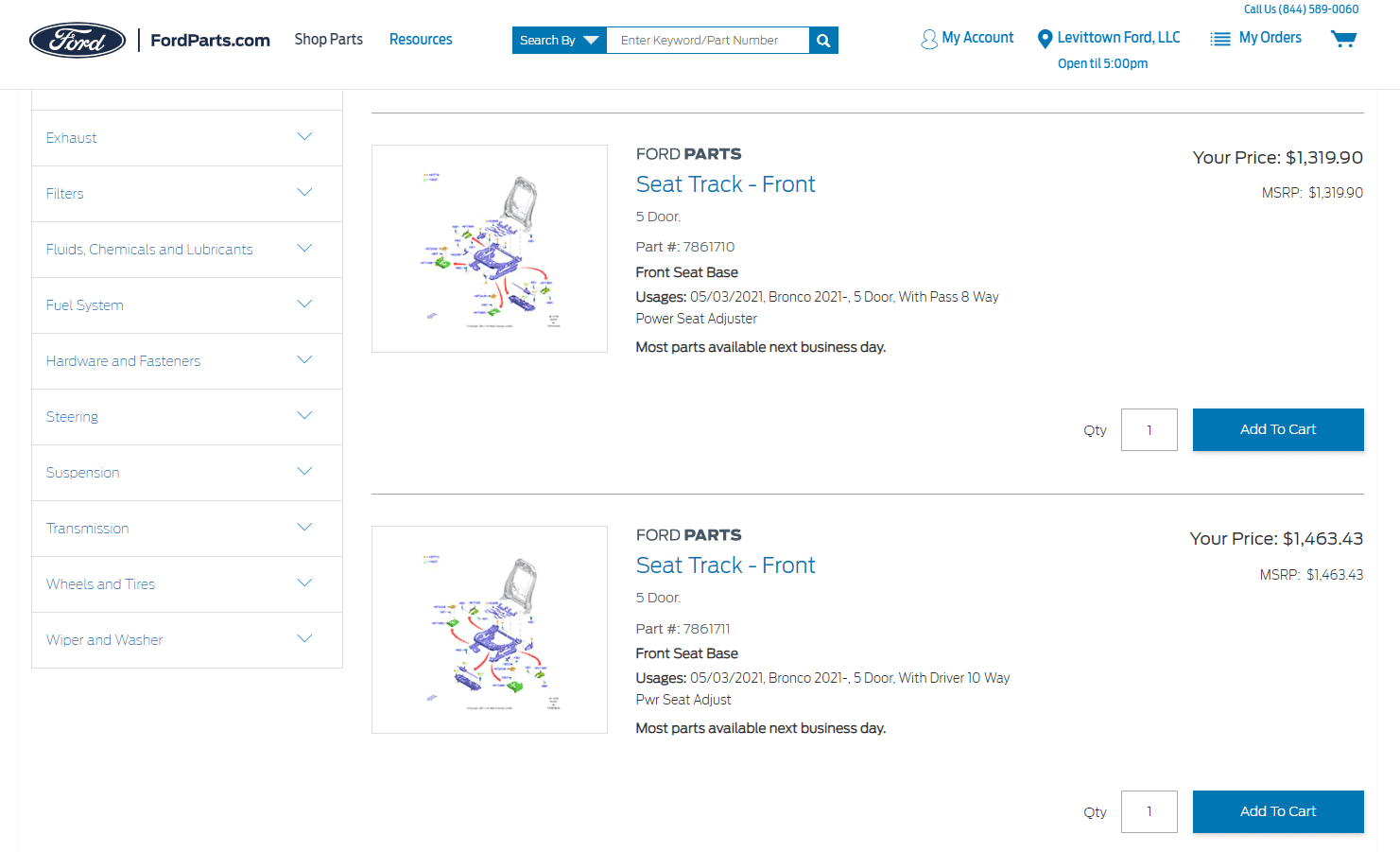1400x852 pixels.
Task: Click the My Account person icon
Action: tap(929, 39)
